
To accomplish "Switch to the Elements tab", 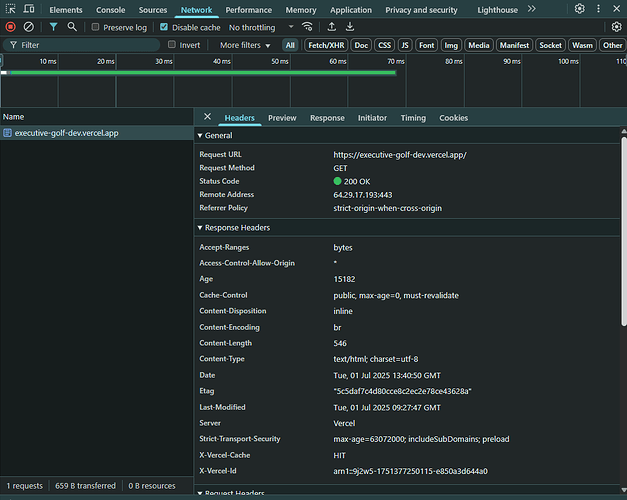I will [x=66, y=10].
